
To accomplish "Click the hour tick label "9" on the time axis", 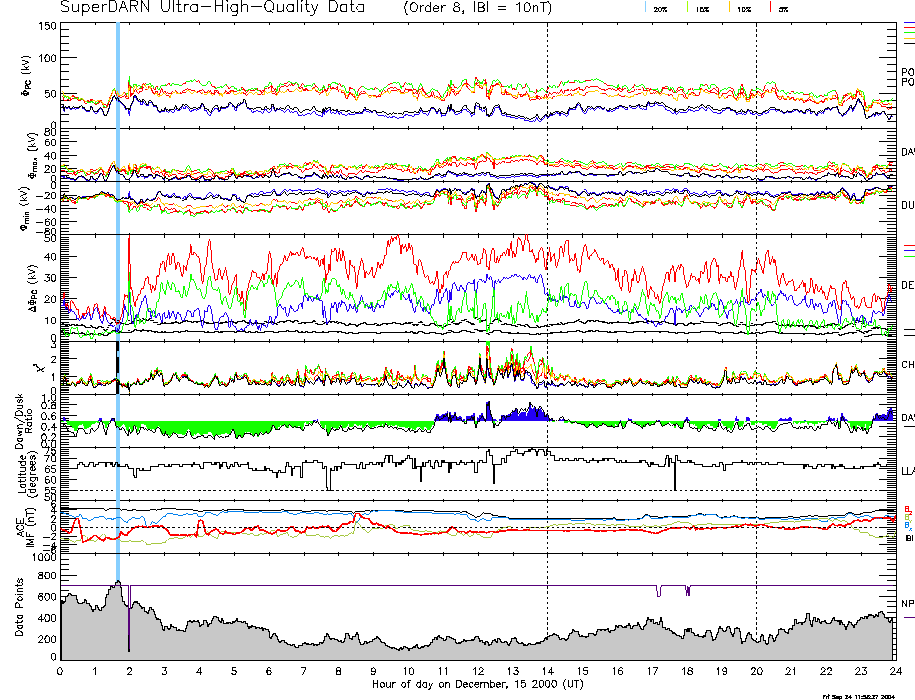I will point(373,671).
